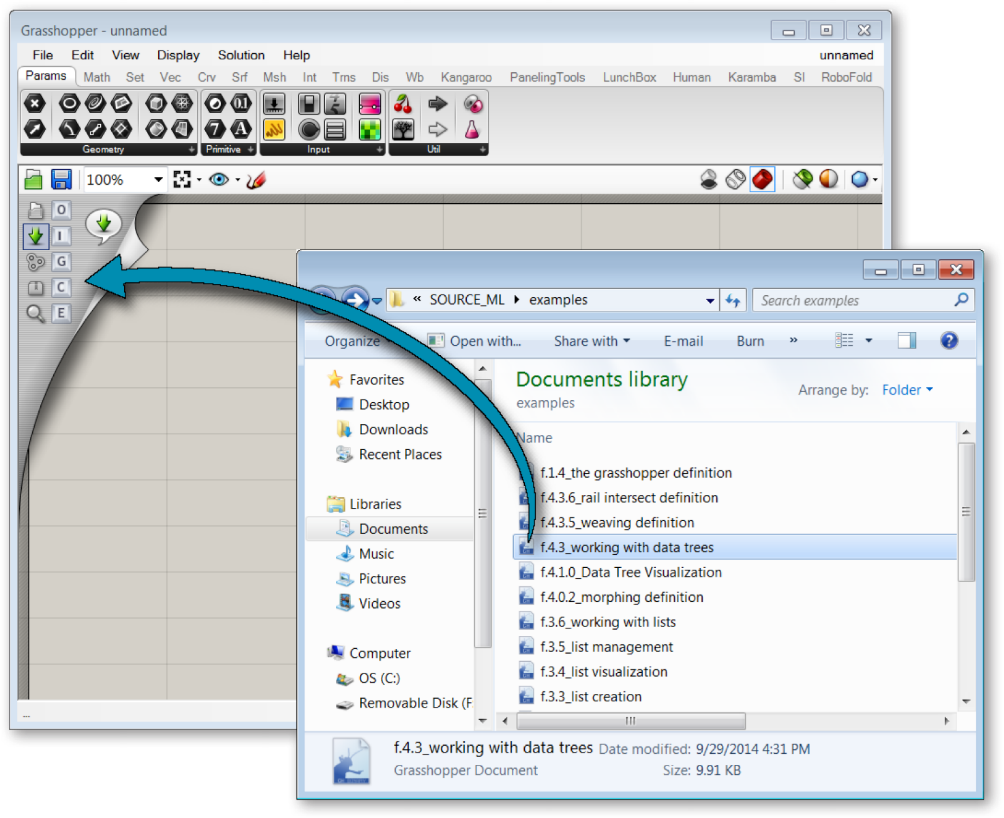Viewport: 1004px width, 818px height.
Task: Open named views dropdown arrow beside eye icon
Action: (238, 180)
